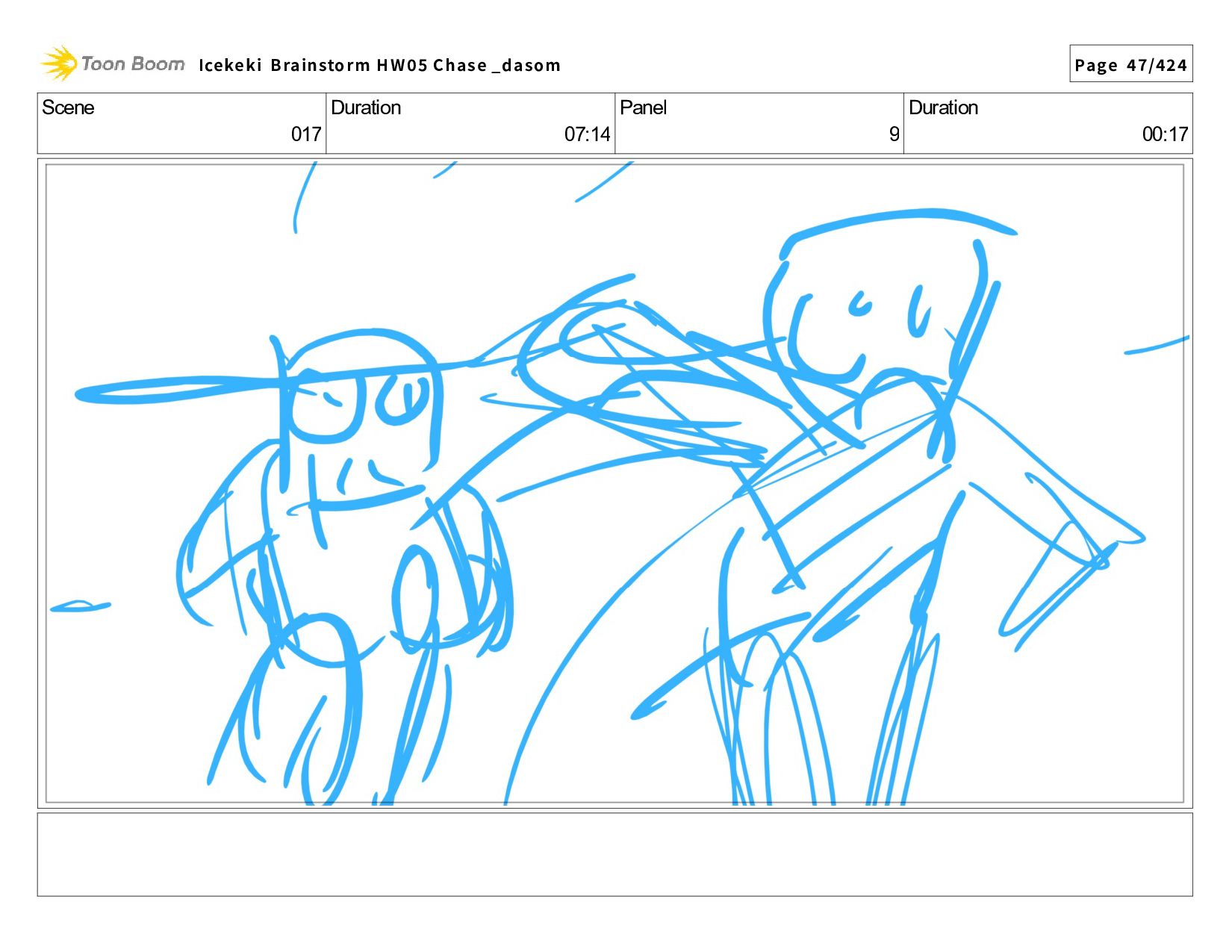The height and width of the screenshot is (952, 1232).
Task: Select the panel duration value '00:17'
Action: [1165, 134]
